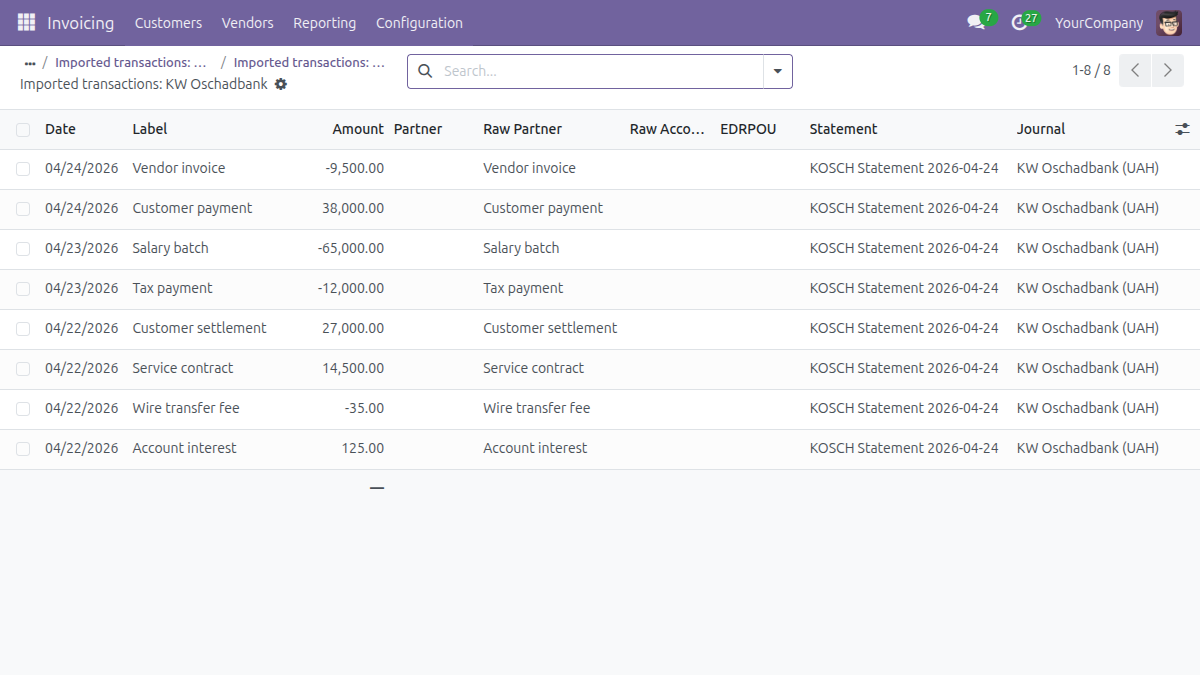Select the Tax payment row checkbox

[x=23, y=289]
